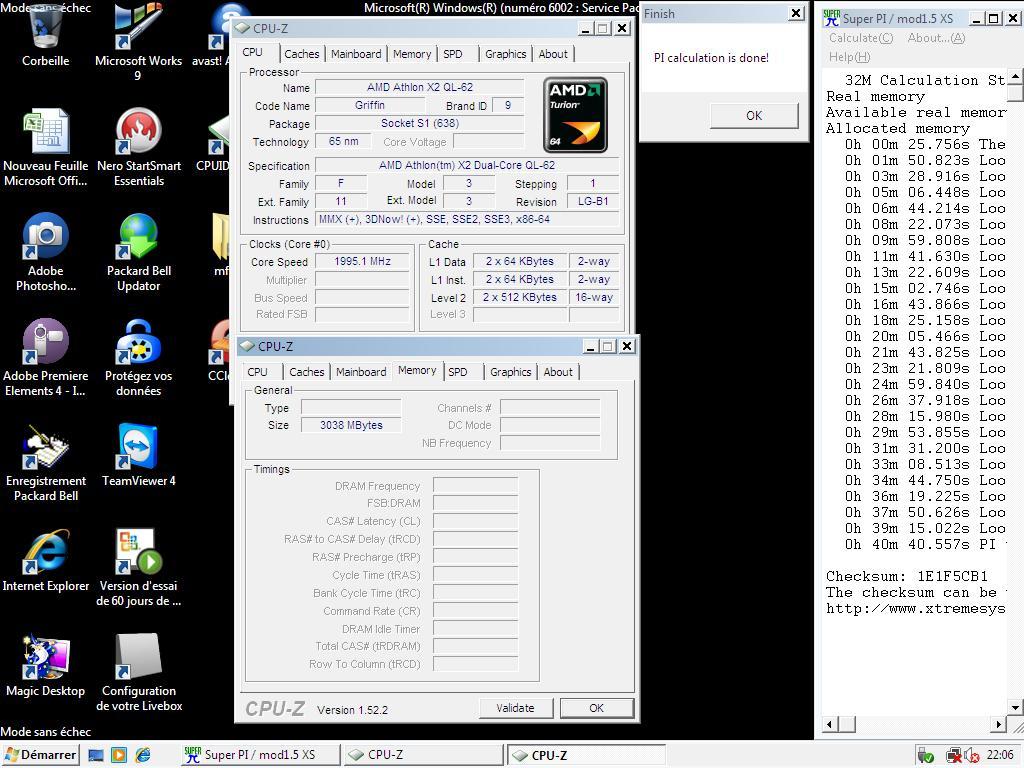The image size is (1024, 768).
Task: Close the Finish dialog
Action: click(795, 14)
